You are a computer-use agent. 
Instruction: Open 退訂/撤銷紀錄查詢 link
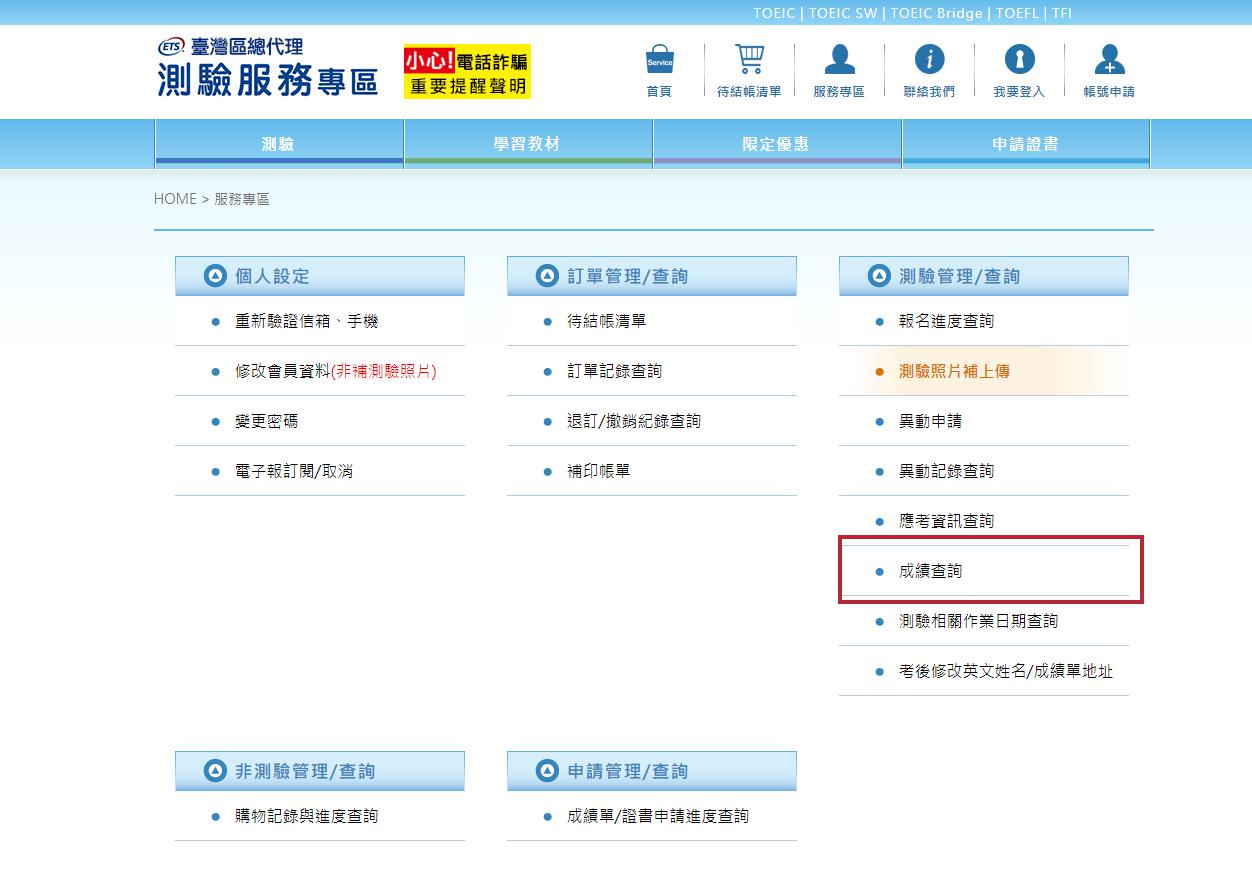[634, 421]
